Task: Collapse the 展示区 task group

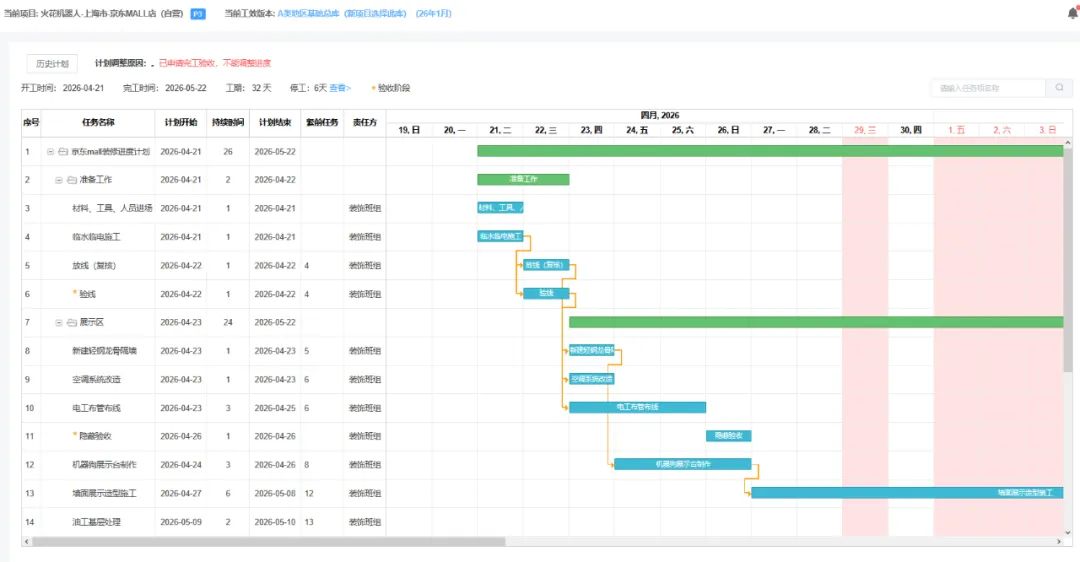Action: (59, 322)
